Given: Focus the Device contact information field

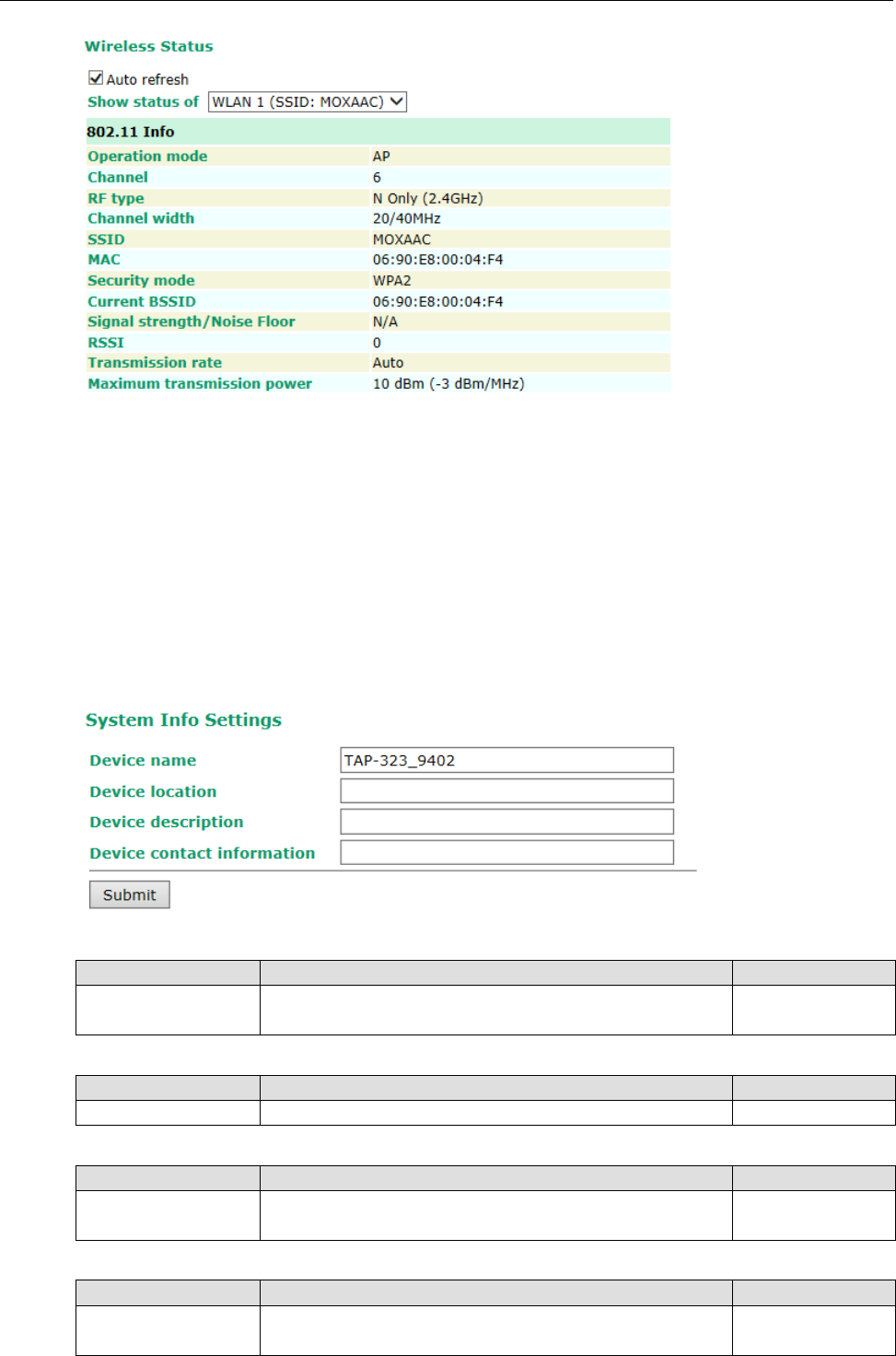Looking at the screenshot, I should pos(506,853).
